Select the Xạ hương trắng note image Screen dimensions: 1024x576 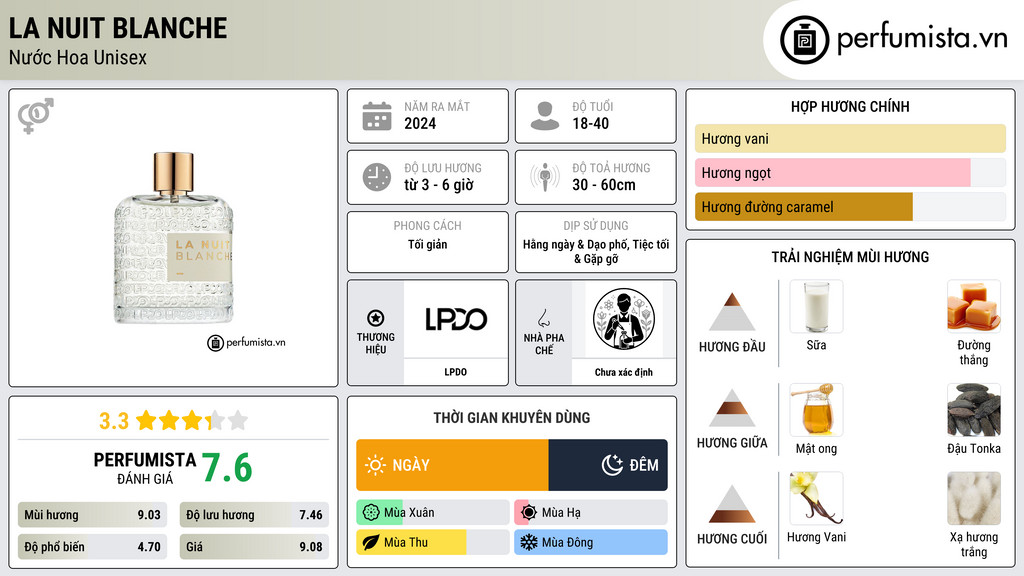point(974,498)
